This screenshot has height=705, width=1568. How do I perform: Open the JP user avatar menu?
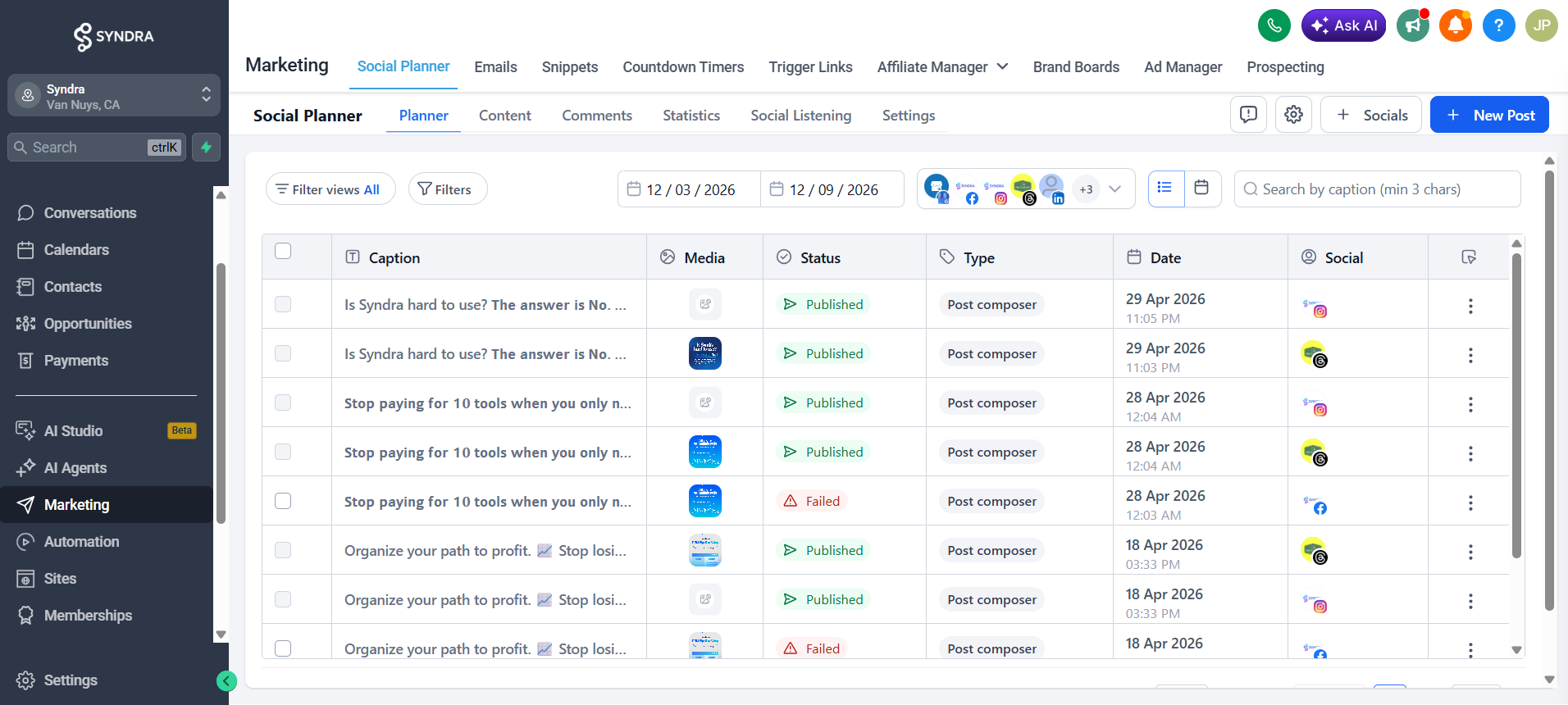click(1541, 25)
